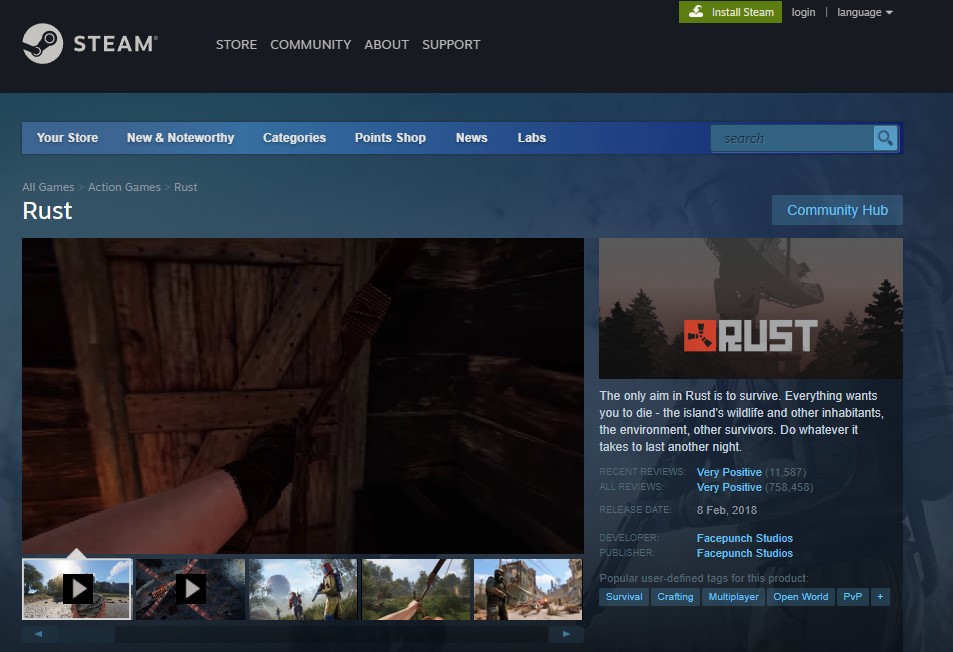The image size is (953, 652).
Task: Click the Install Steam button
Action: pos(730,12)
